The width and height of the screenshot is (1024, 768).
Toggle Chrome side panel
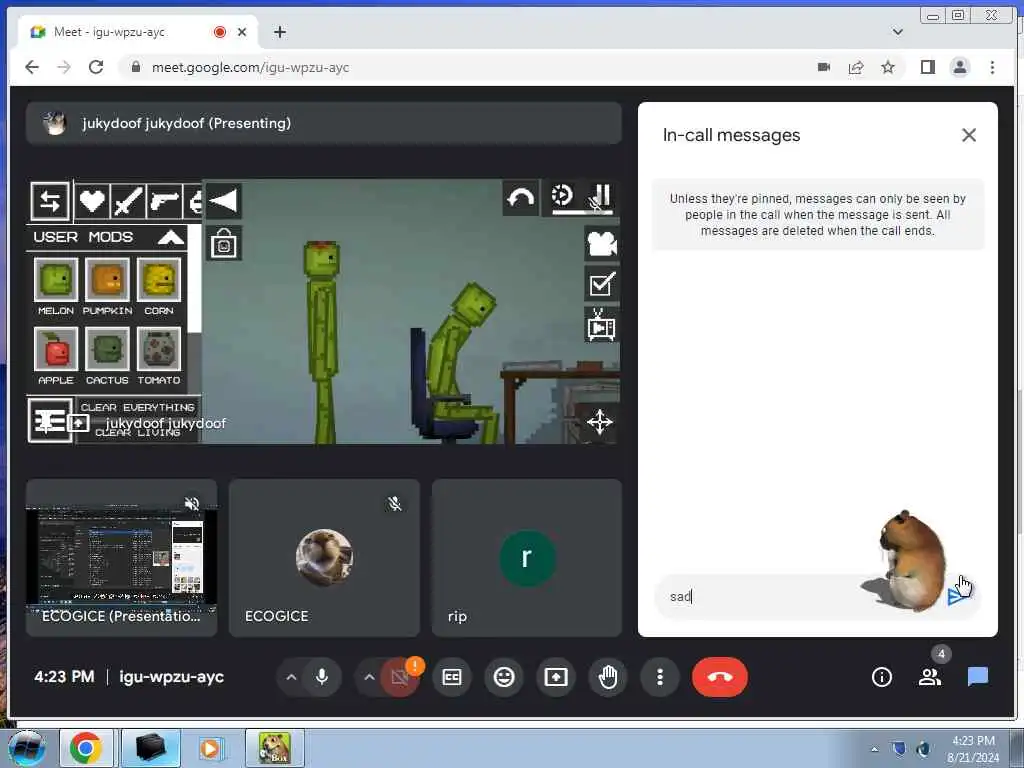coord(927,67)
